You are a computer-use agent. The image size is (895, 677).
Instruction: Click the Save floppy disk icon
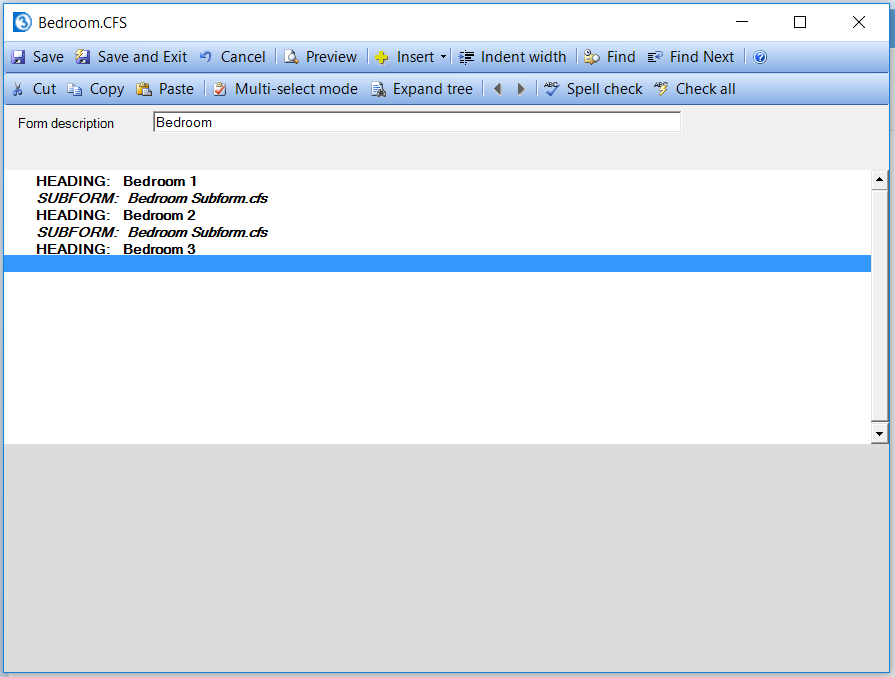pyautogui.click(x=18, y=57)
